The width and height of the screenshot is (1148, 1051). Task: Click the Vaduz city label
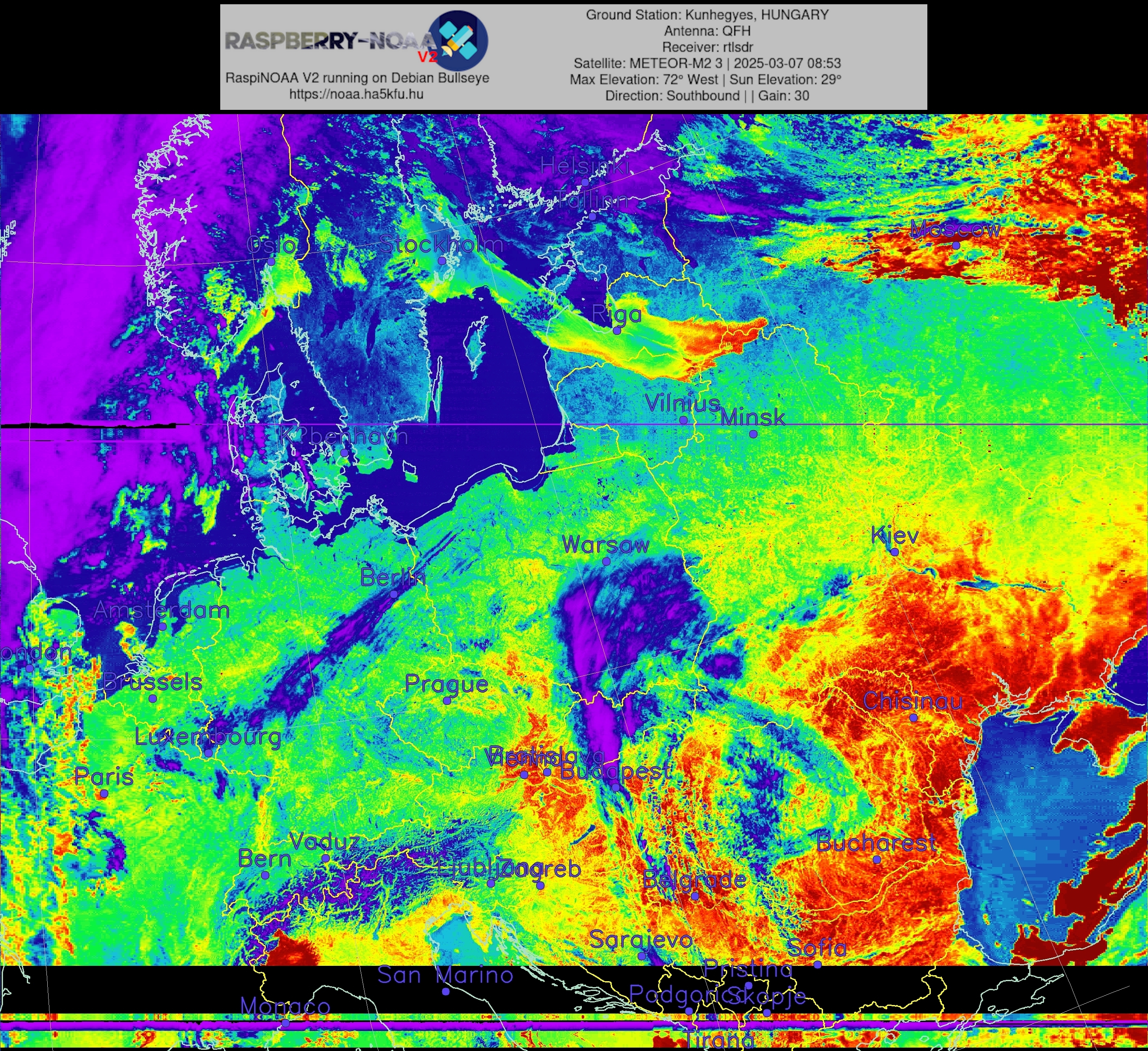[x=325, y=841]
